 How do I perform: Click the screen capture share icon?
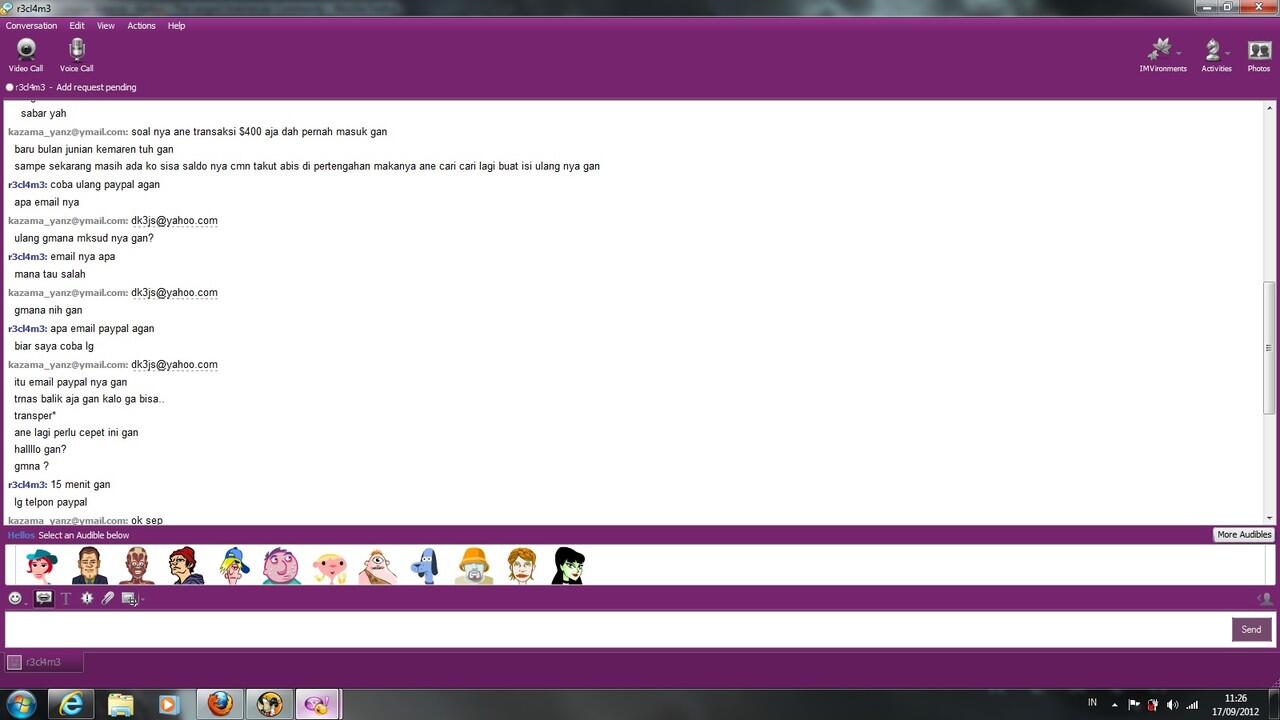point(128,598)
